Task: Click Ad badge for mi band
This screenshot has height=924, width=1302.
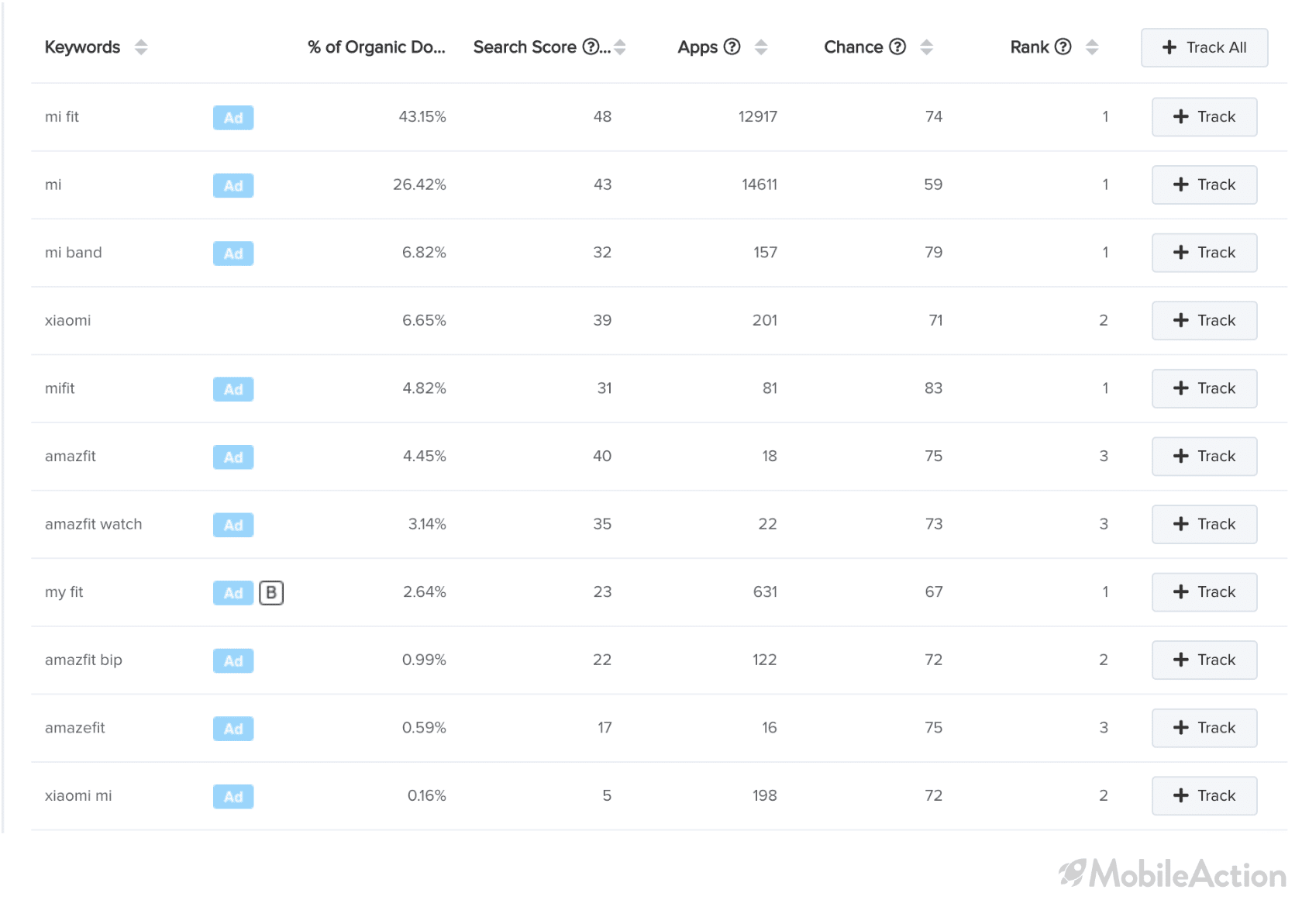Action: (x=233, y=253)
